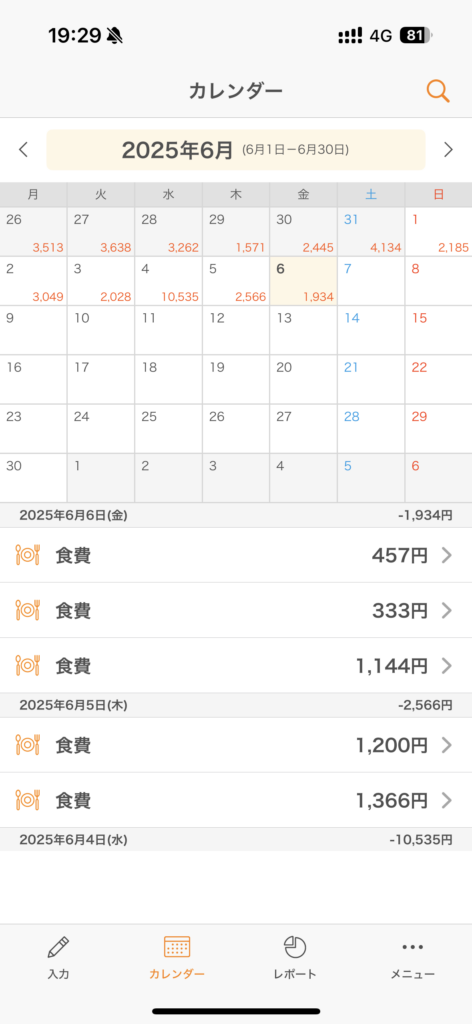Viewport: 472px width, 1024px height.
Task: Select June 4 showing 10,535
Action: [168, 281]
